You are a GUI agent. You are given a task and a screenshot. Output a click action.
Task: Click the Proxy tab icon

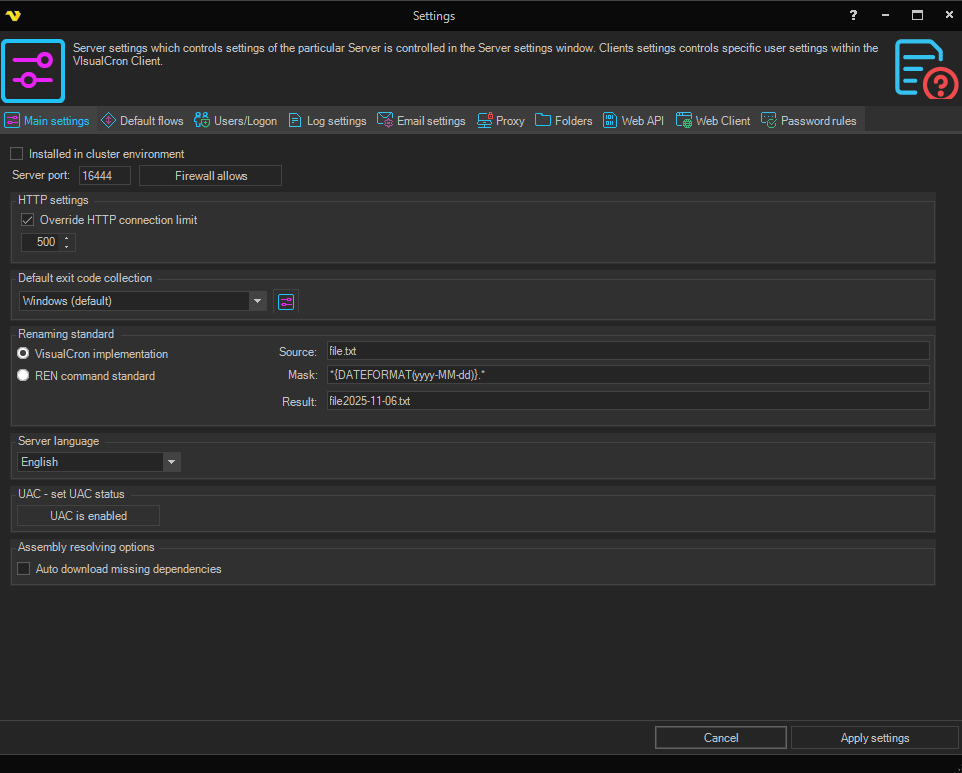coord(485,121)
